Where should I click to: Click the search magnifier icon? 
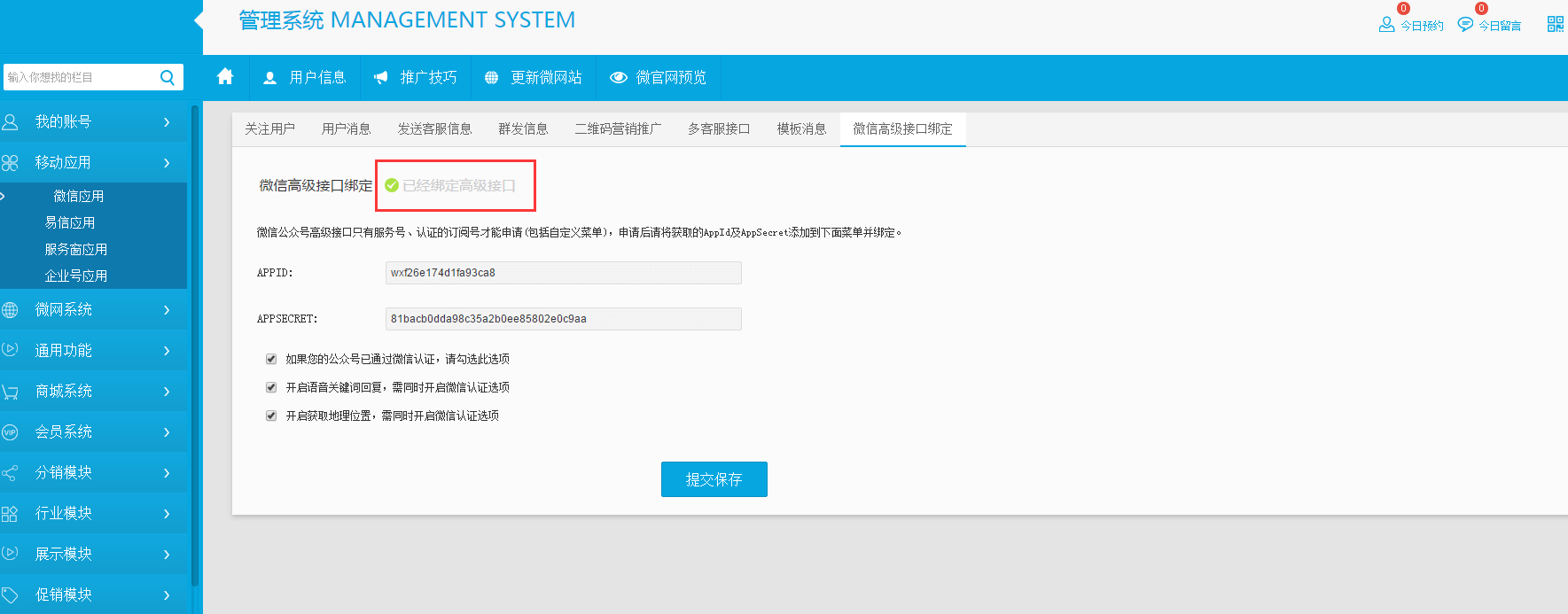click(x=167, y=77)
